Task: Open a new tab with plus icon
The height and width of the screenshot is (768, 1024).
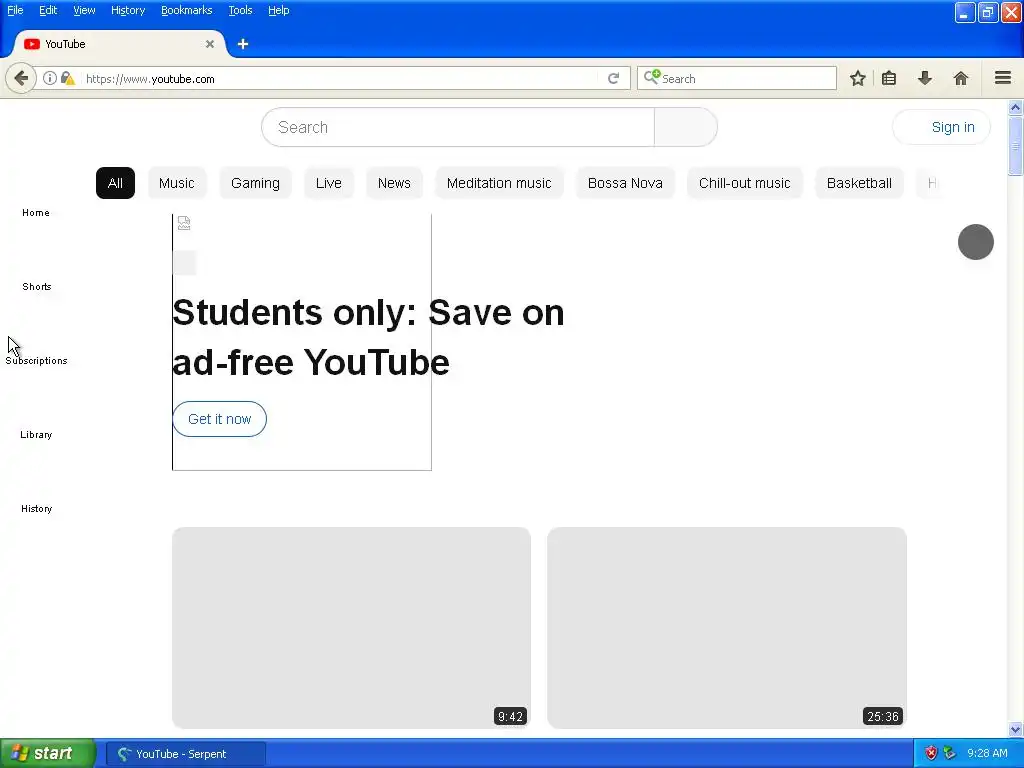Action: point(243,44)
